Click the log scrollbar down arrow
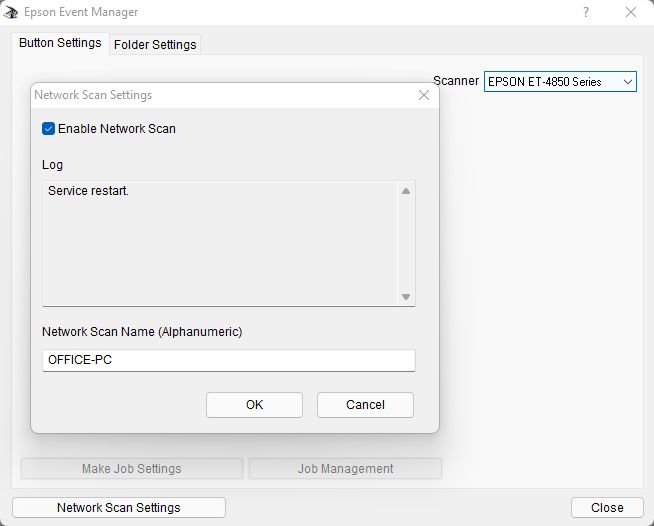The image size is (654, 526). (406, 297)
